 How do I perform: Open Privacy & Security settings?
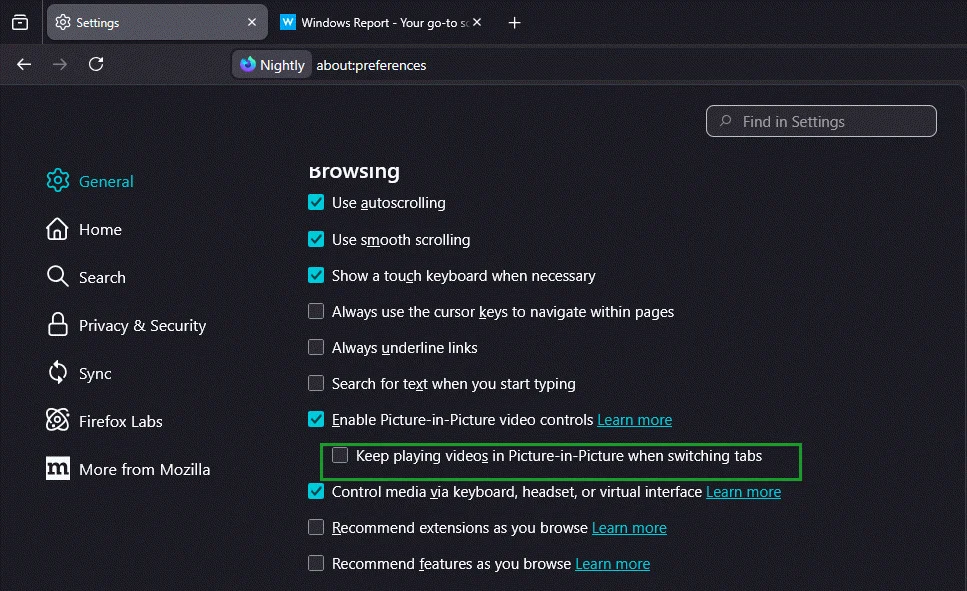point(141,326)
